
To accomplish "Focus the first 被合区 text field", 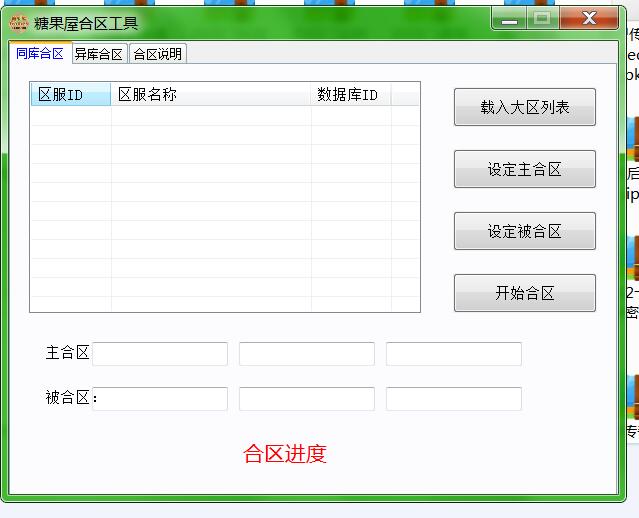I will tap(160, 399).
